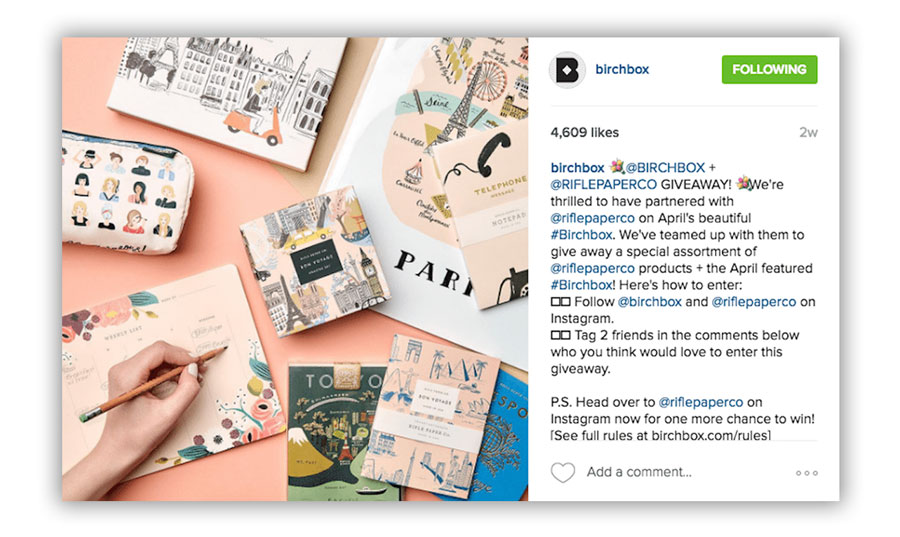The height and width of the screenshot is (537, 900).
Task: Open the birchbox username in the header
Action: (x=622, y=69)
